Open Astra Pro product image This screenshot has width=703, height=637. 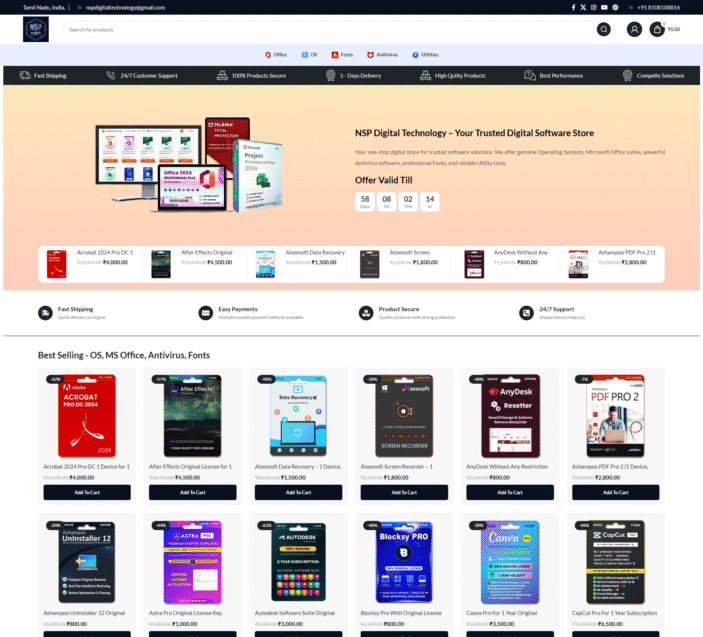pyautogui.click(x=193, y=562)
